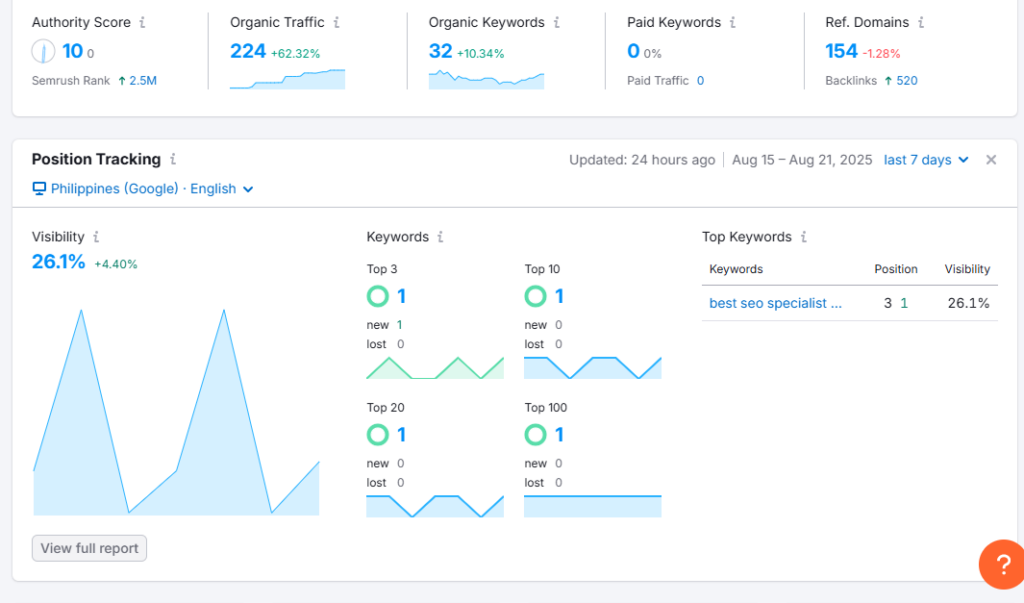The height and width of the screenshot is (603, 1024).
Task: Click info icon next to Visibility
Action: (96, 237)
